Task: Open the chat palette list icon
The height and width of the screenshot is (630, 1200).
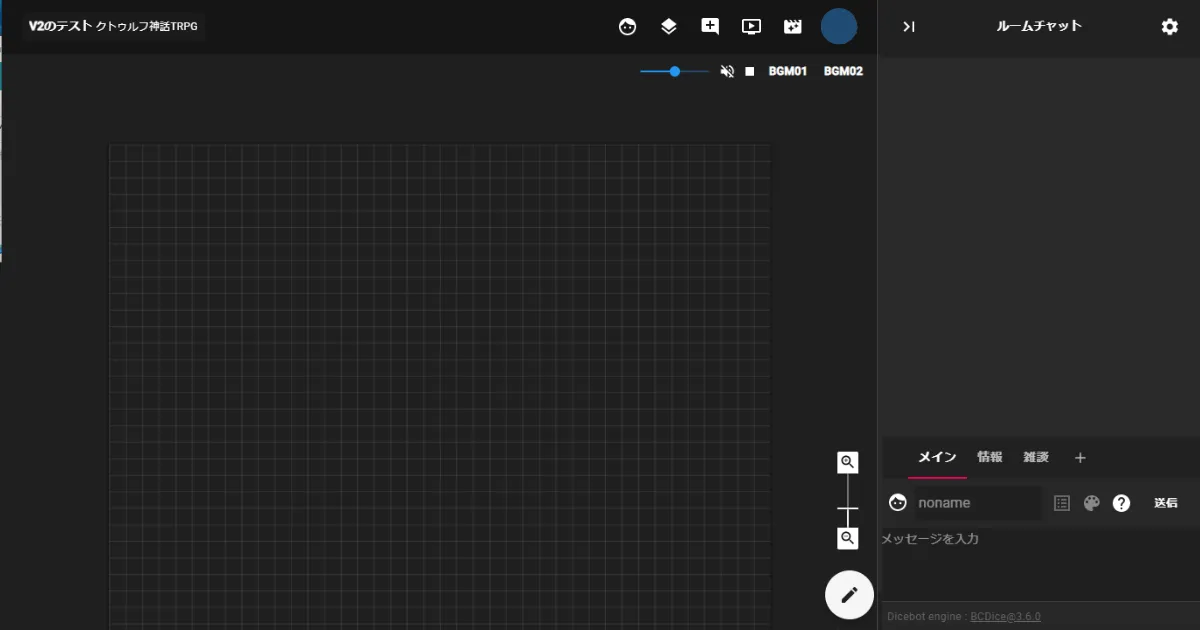Action: coord(1062,503)
